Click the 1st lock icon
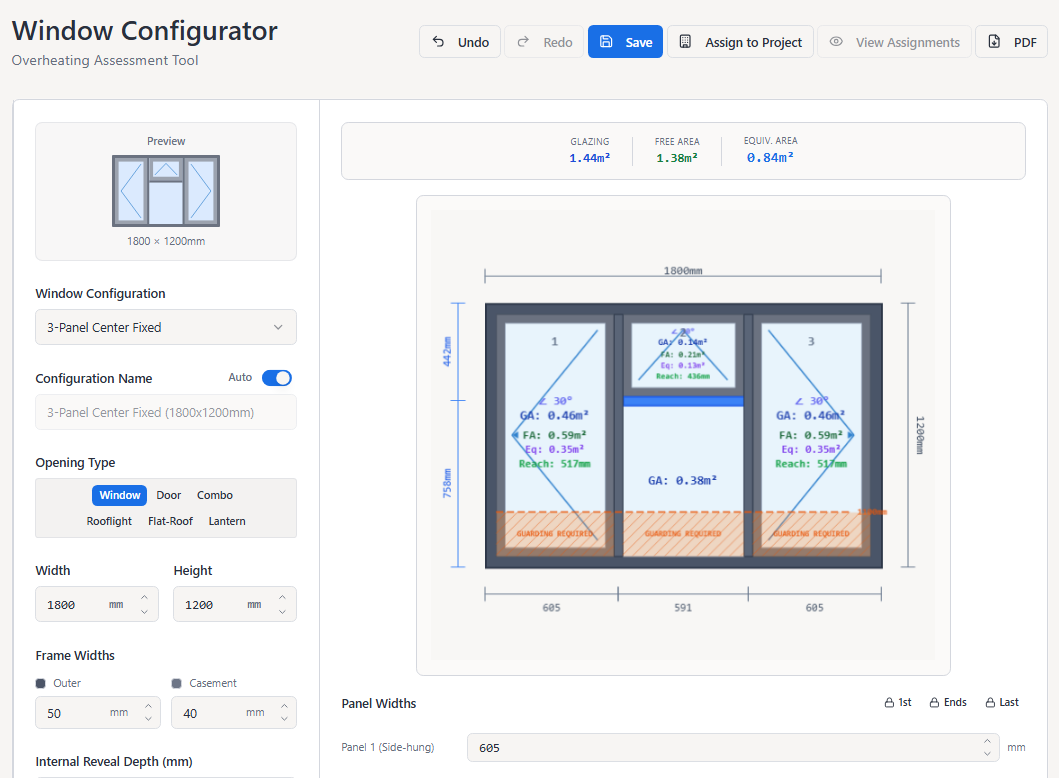1059x778 pixels. (889, 702)
